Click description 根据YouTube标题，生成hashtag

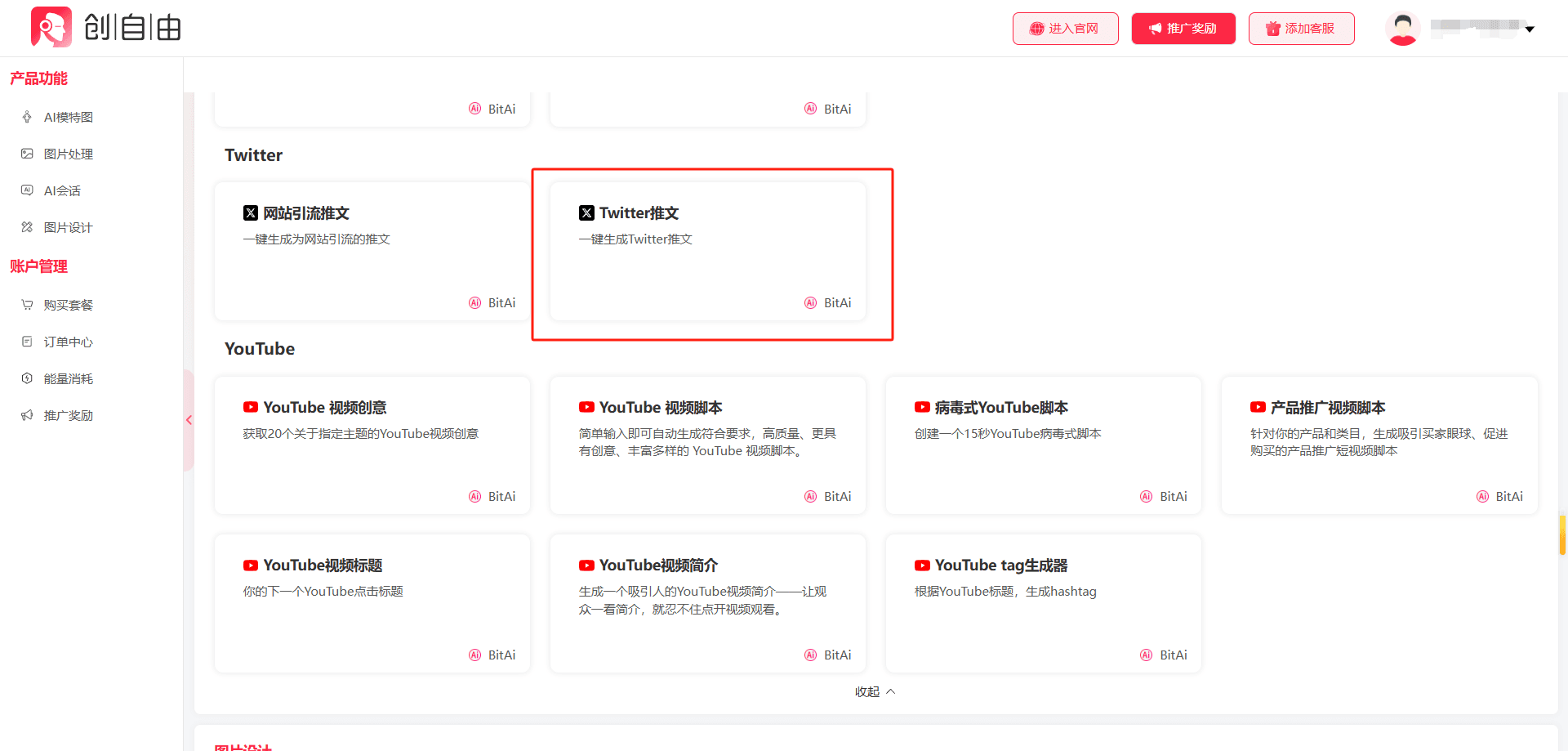point(1005,592)
